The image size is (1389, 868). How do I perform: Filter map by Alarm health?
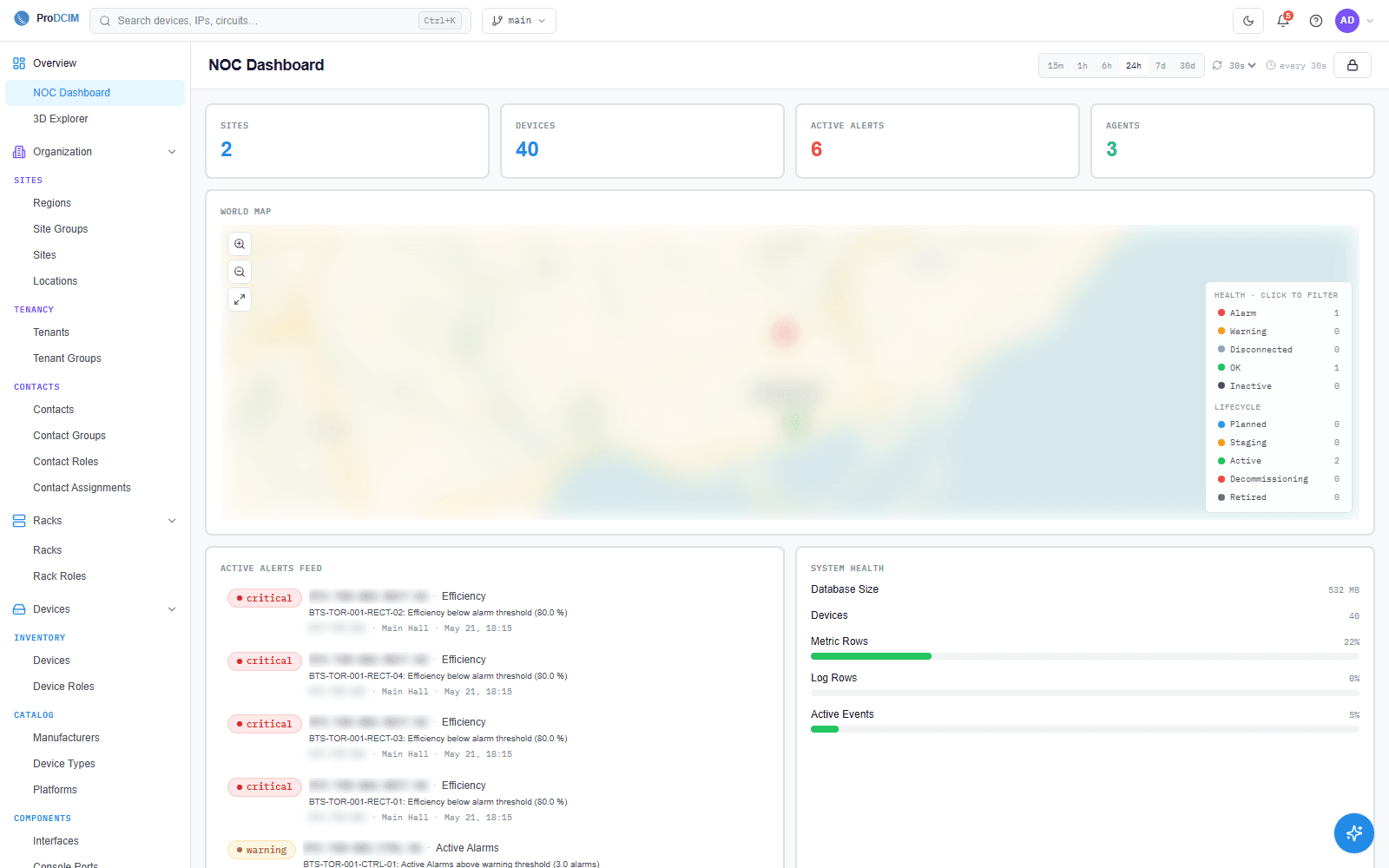click(x=1279, y=313)
